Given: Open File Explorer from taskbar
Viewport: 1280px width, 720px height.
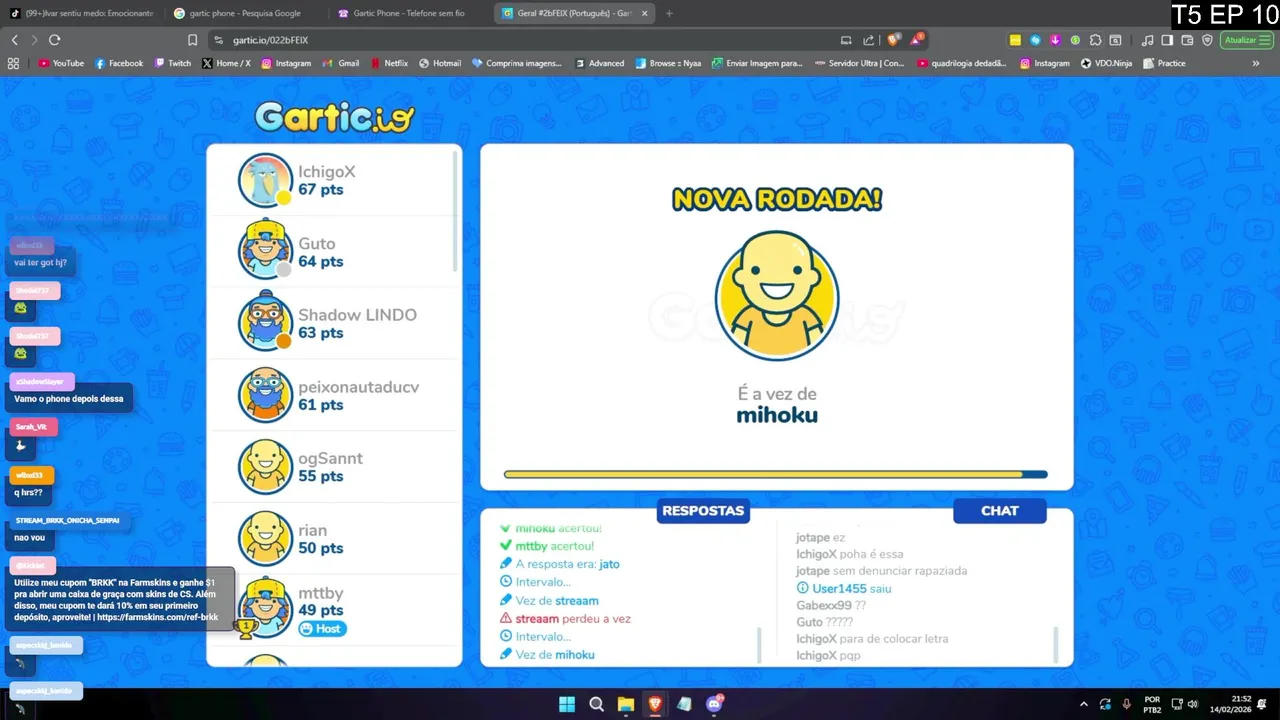Looking at the screenshot, I should 625,704.
